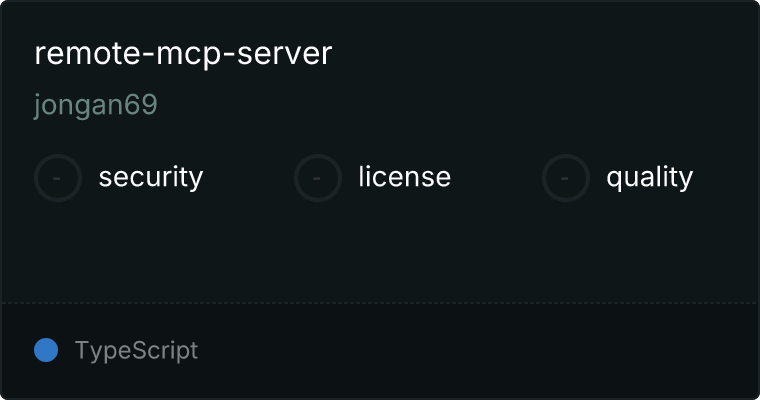Click the license score circle badge
The width and height of the screenshot is (760, 400).
[317, 178]
